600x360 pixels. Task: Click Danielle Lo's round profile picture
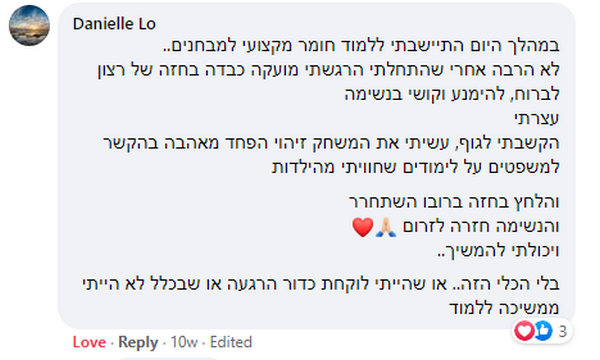pyautogui.click(x=29, y=26)
